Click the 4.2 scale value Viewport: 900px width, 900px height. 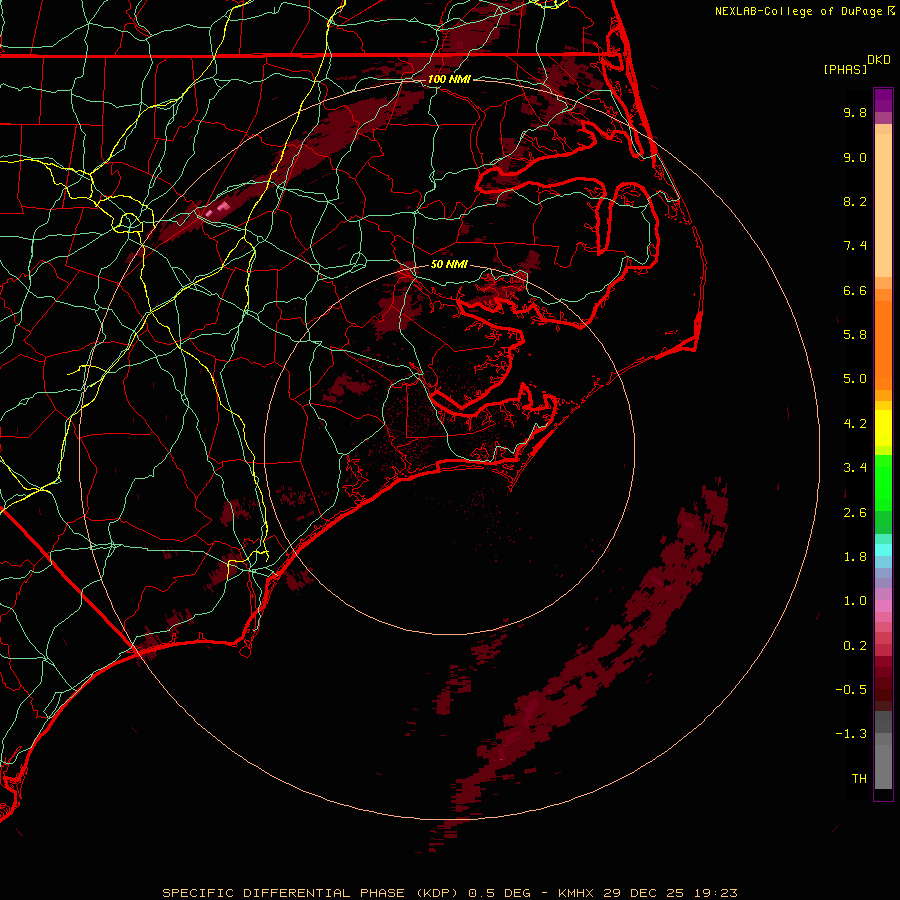point(855,424)
